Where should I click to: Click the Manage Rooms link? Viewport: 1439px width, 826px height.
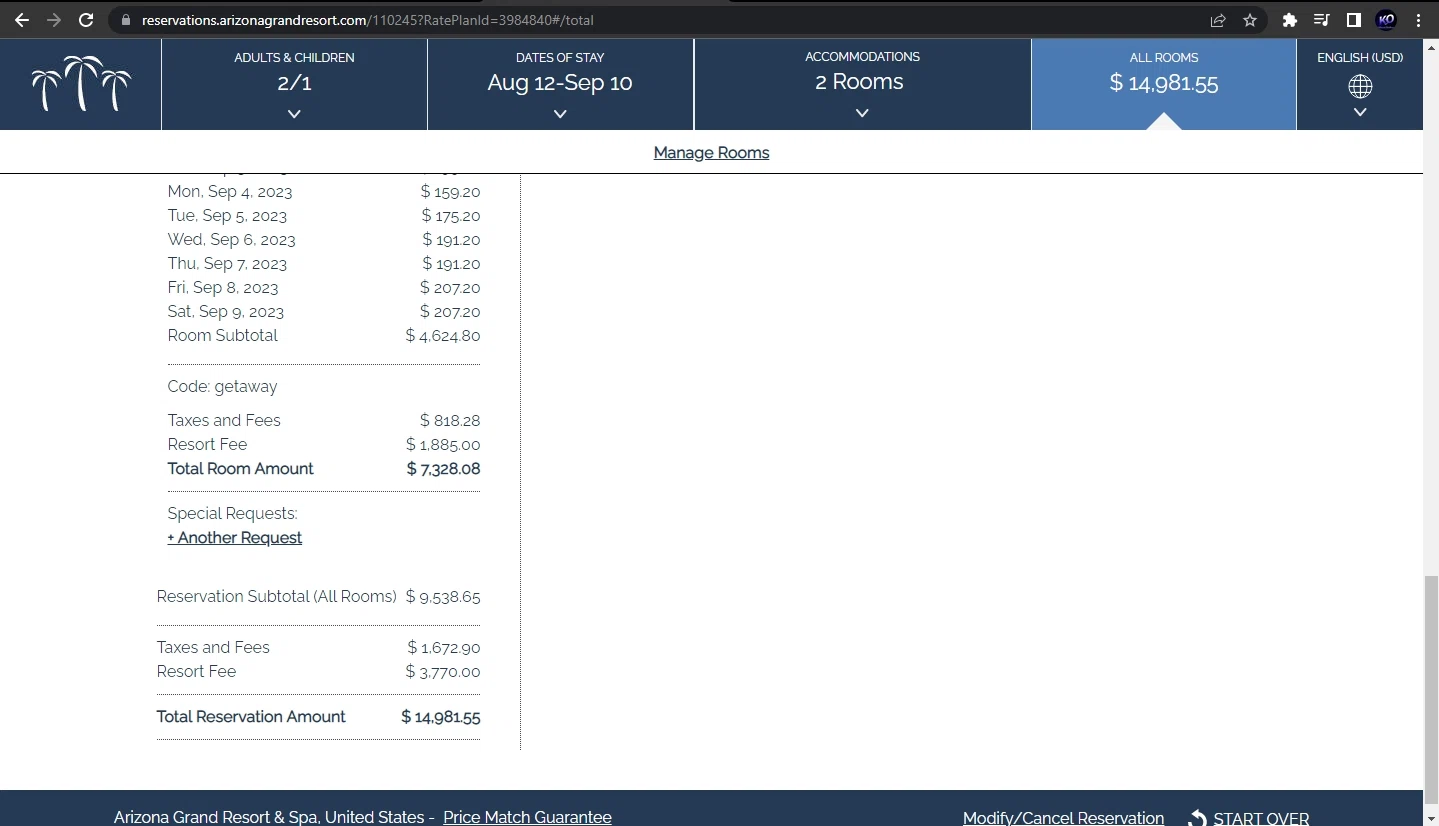(711, 153)
